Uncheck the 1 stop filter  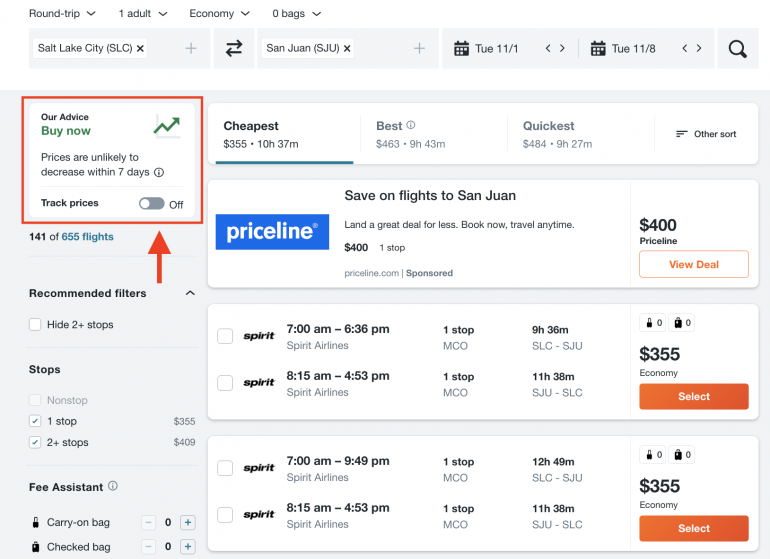coord(36,422)
